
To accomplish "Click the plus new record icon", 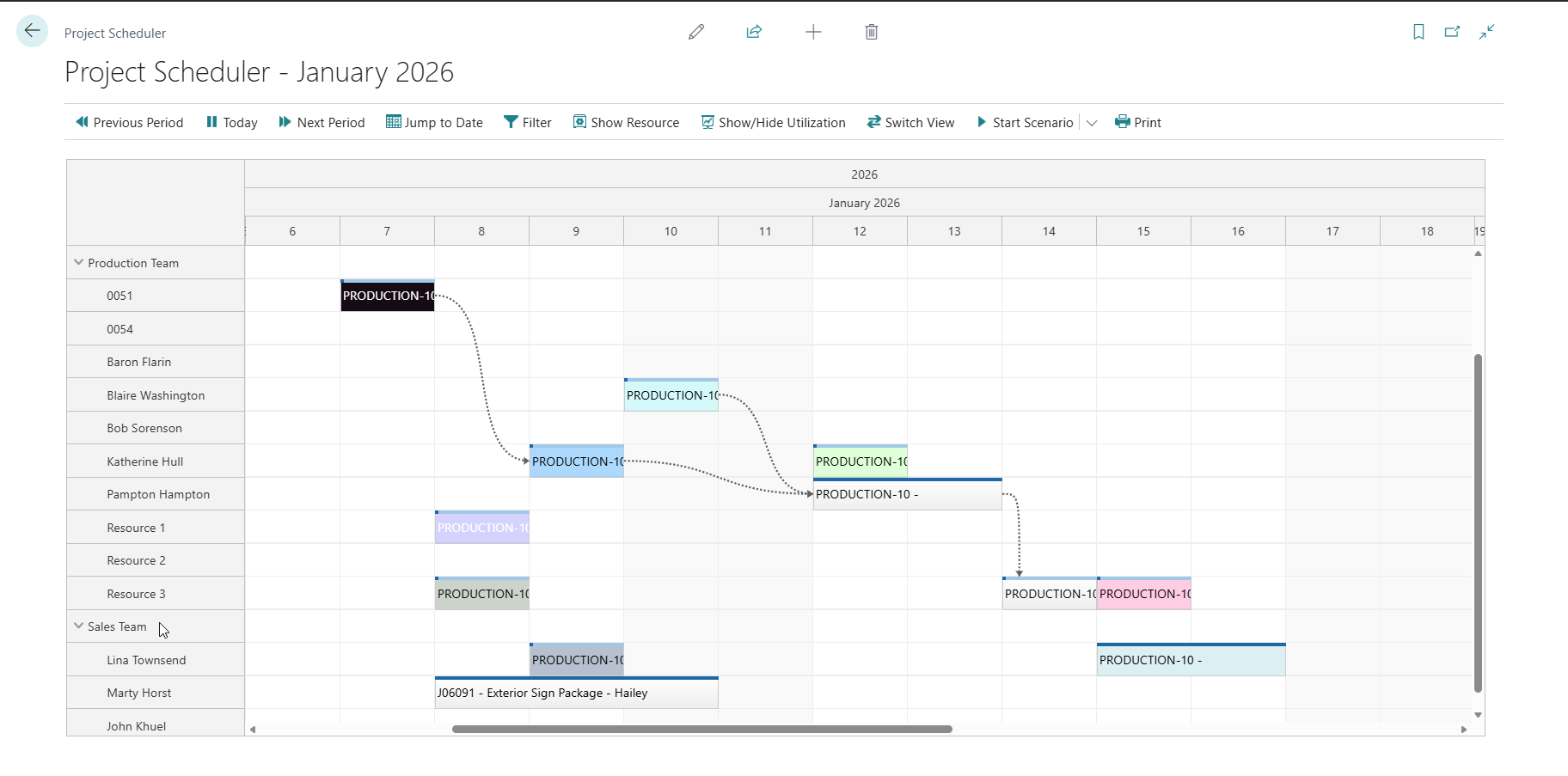I will (813, 32).
